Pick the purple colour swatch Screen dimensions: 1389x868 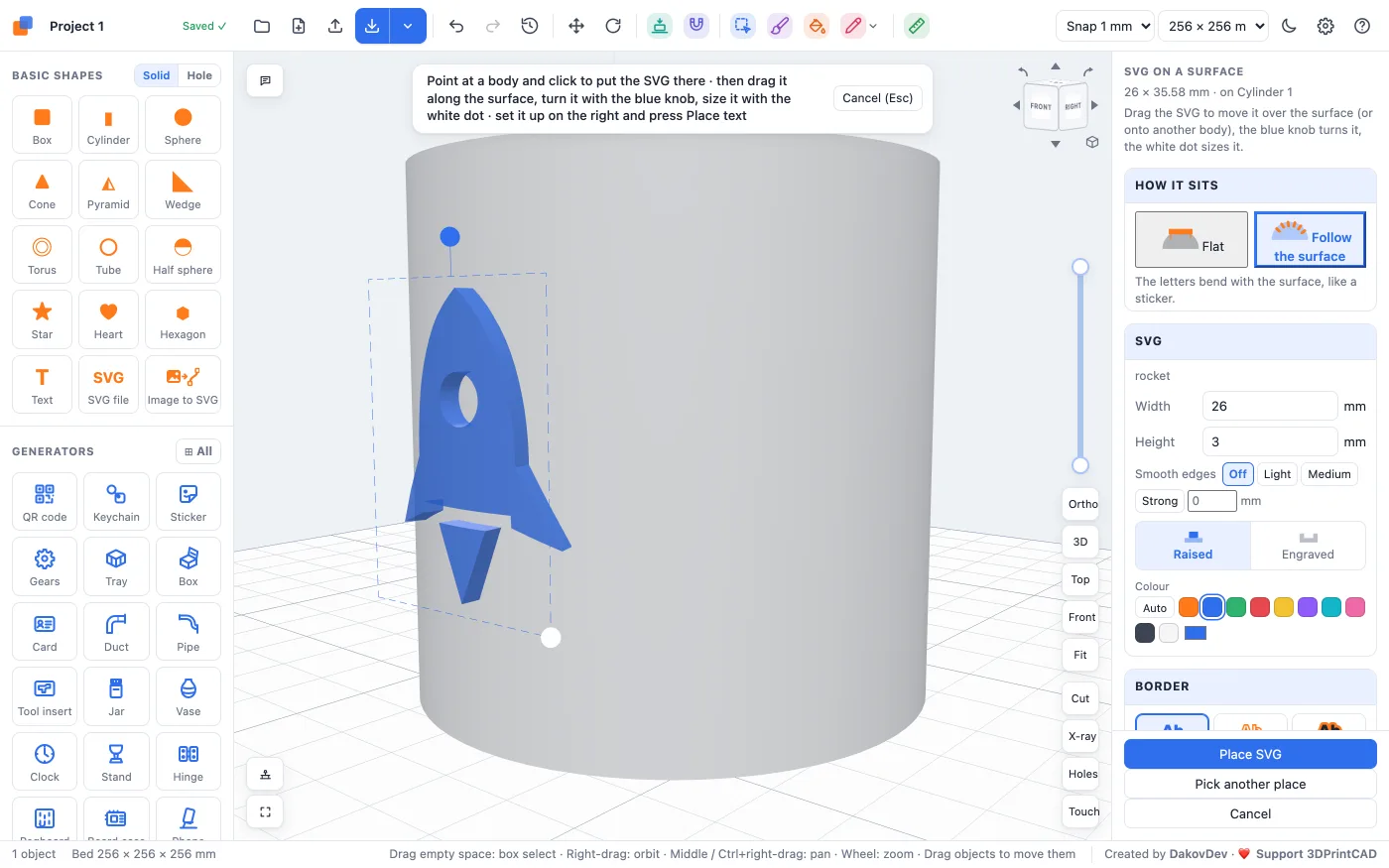click(1308, 607)
